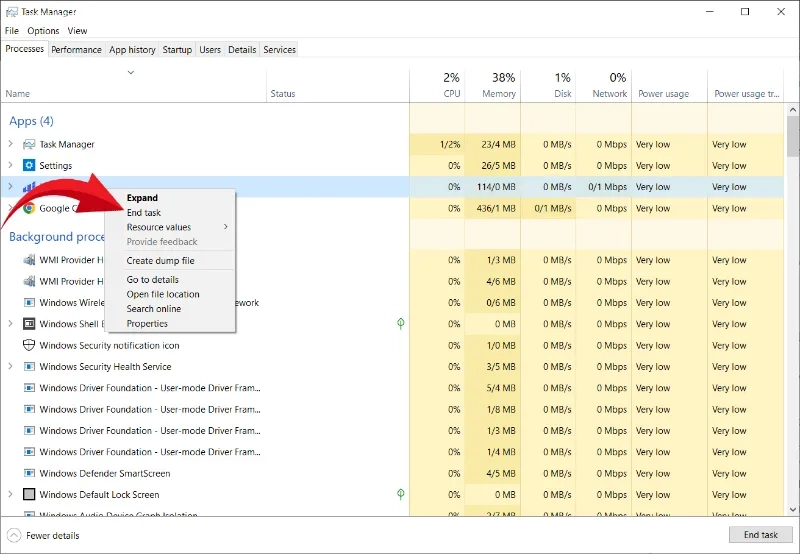Image resolution: width=800 pixels, height=554 pixels.
Task: Expand the Settings app row
Action: pyautogui.click(x=10, y=165)
